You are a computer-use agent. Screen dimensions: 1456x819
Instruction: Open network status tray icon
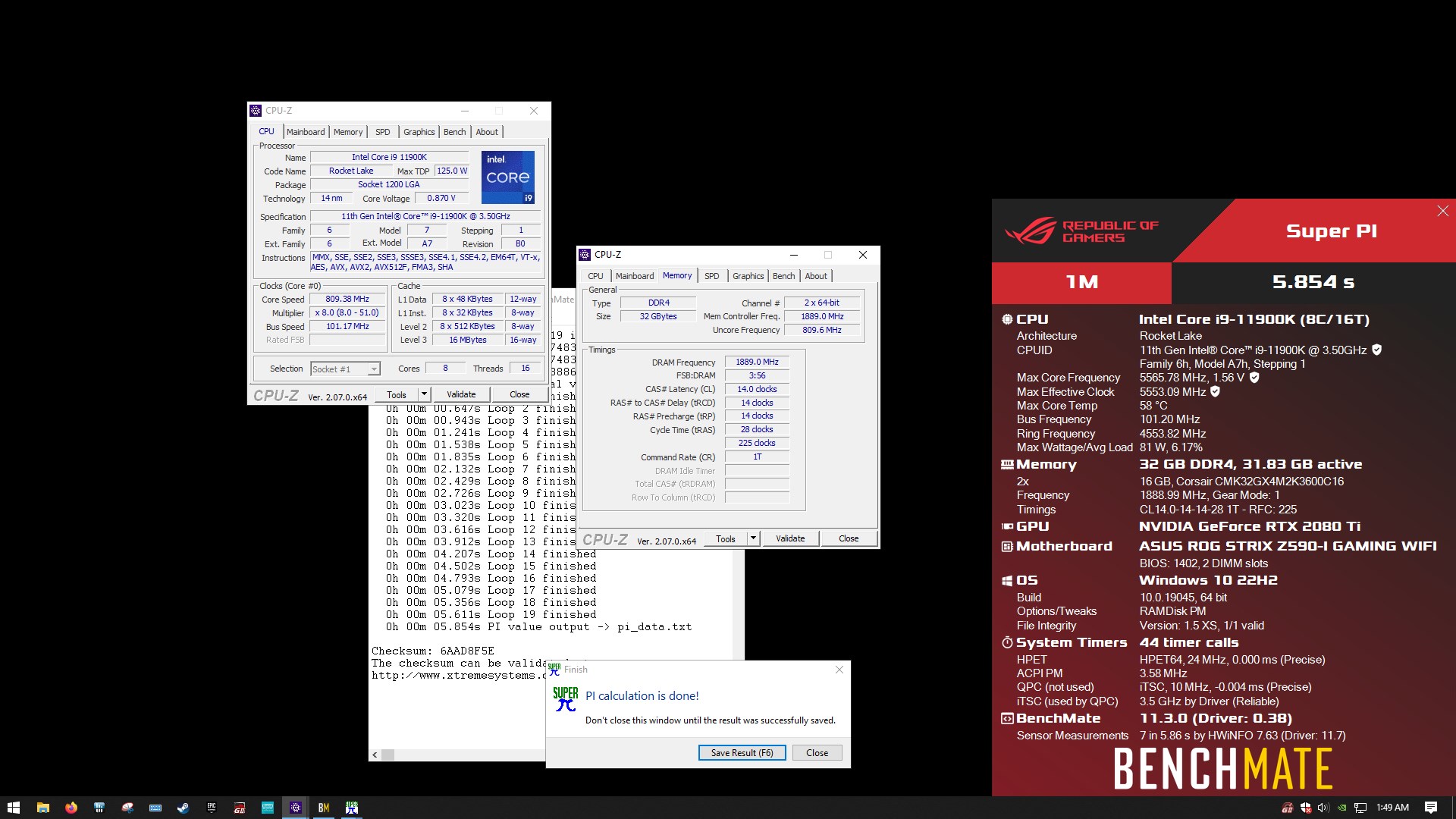pos(1360,808)
